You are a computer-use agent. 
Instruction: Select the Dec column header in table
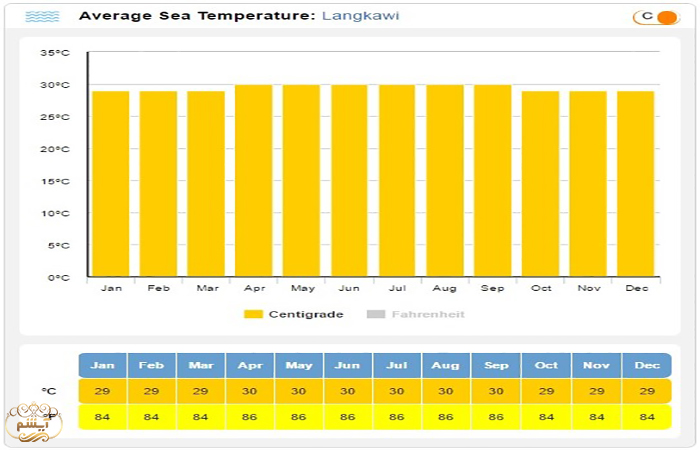click(646, 366)
